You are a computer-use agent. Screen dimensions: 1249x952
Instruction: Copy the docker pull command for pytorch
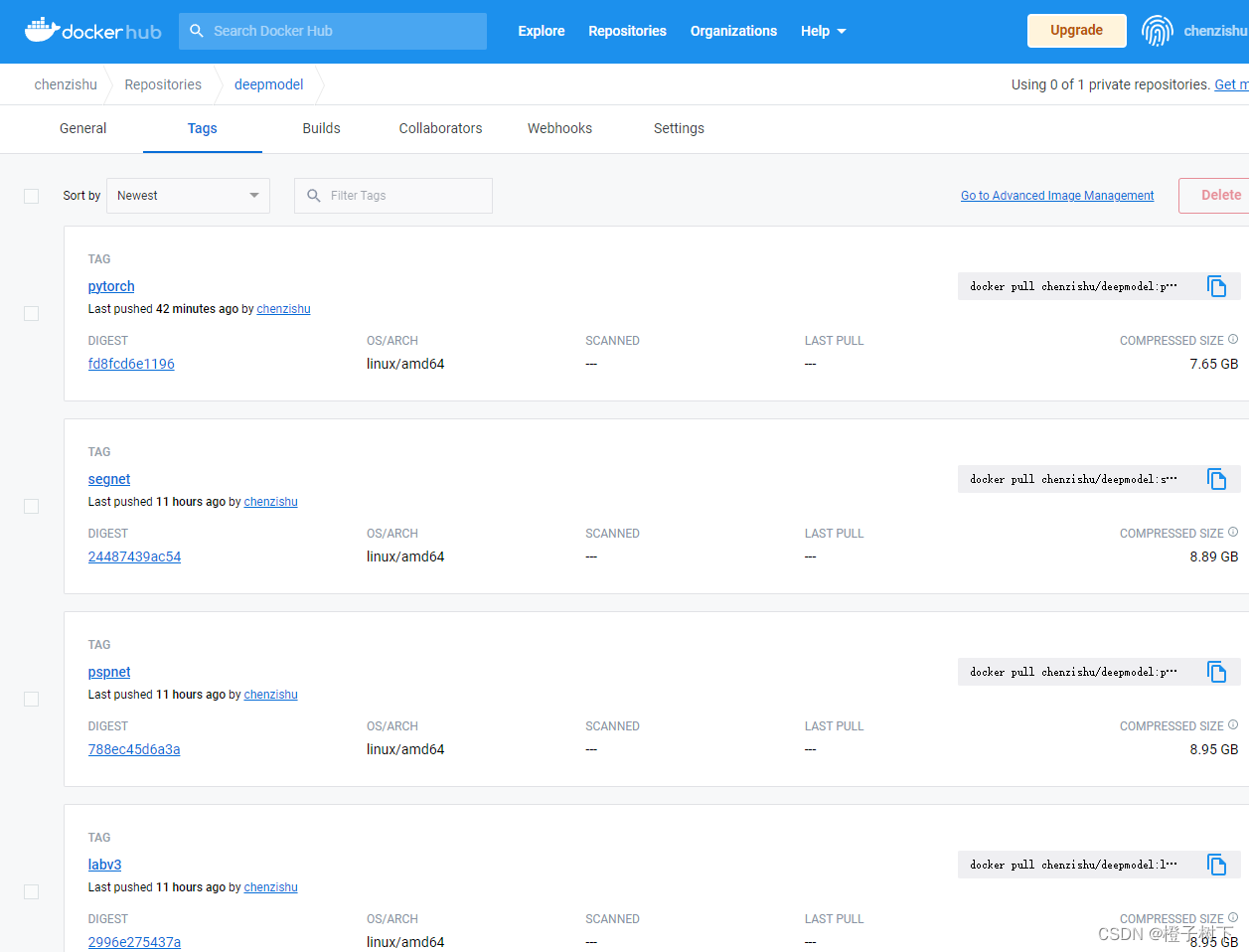tap(1216, 286)
